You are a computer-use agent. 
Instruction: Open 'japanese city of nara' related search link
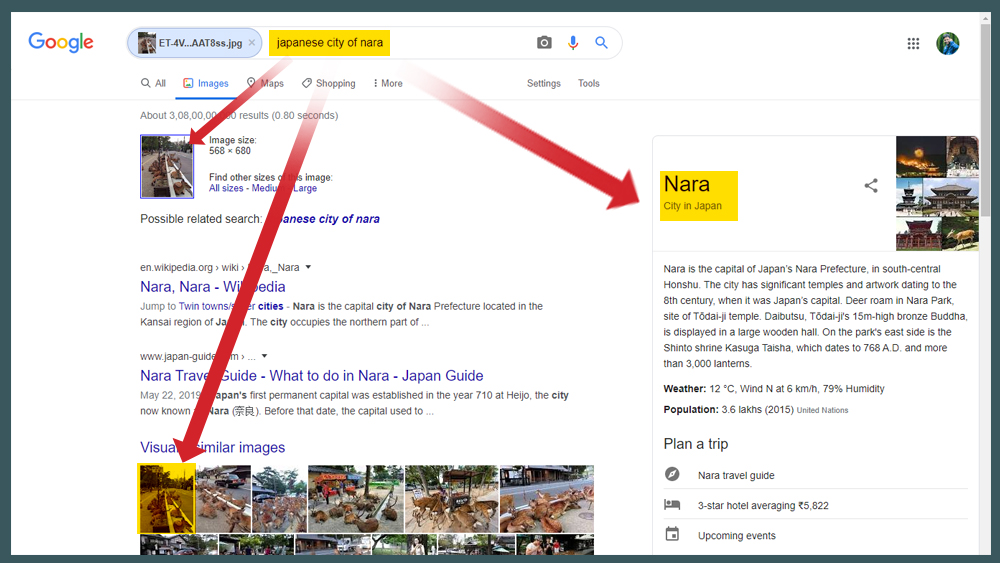click(323, 219)
